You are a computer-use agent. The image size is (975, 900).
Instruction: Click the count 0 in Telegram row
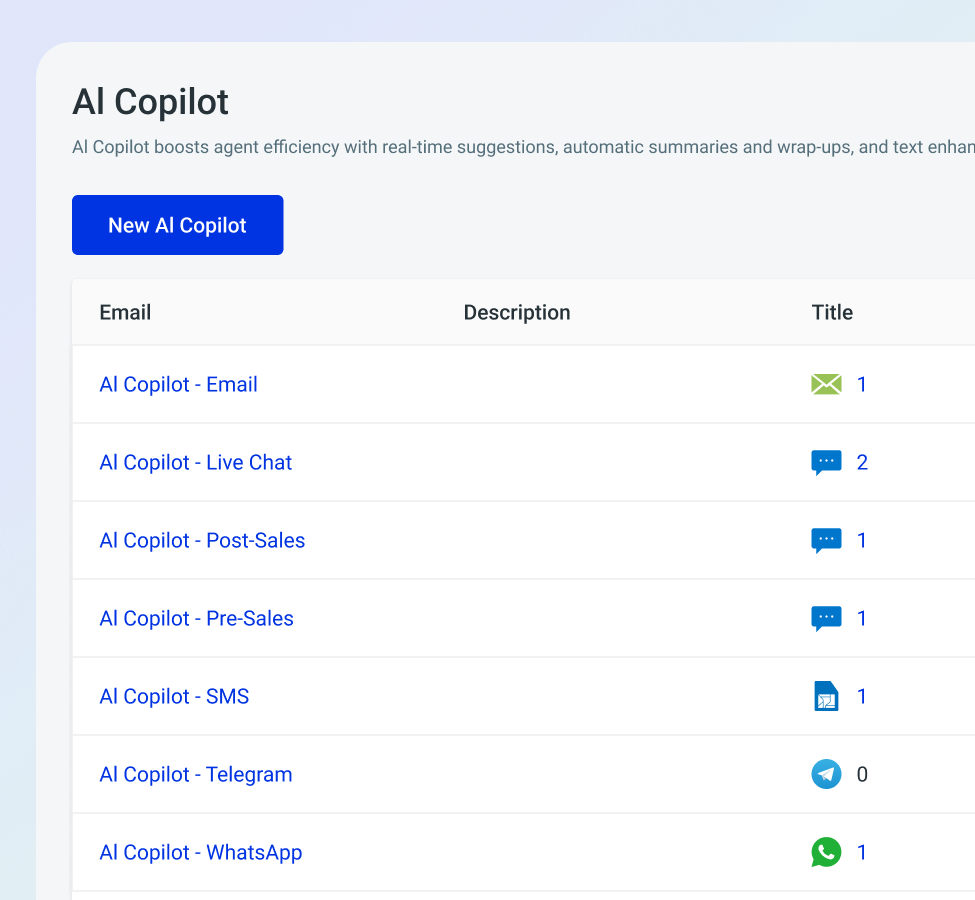[x=862, y=774]
